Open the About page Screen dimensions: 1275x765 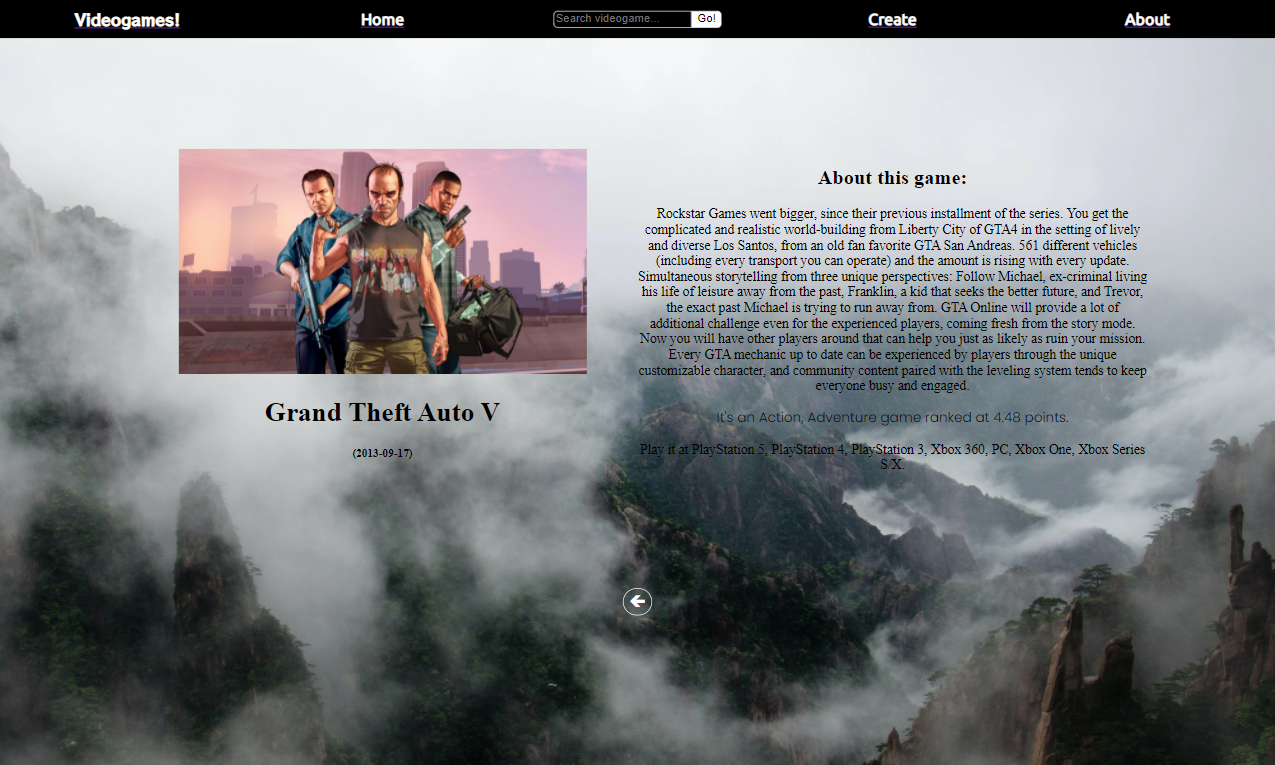(1147, 20)
